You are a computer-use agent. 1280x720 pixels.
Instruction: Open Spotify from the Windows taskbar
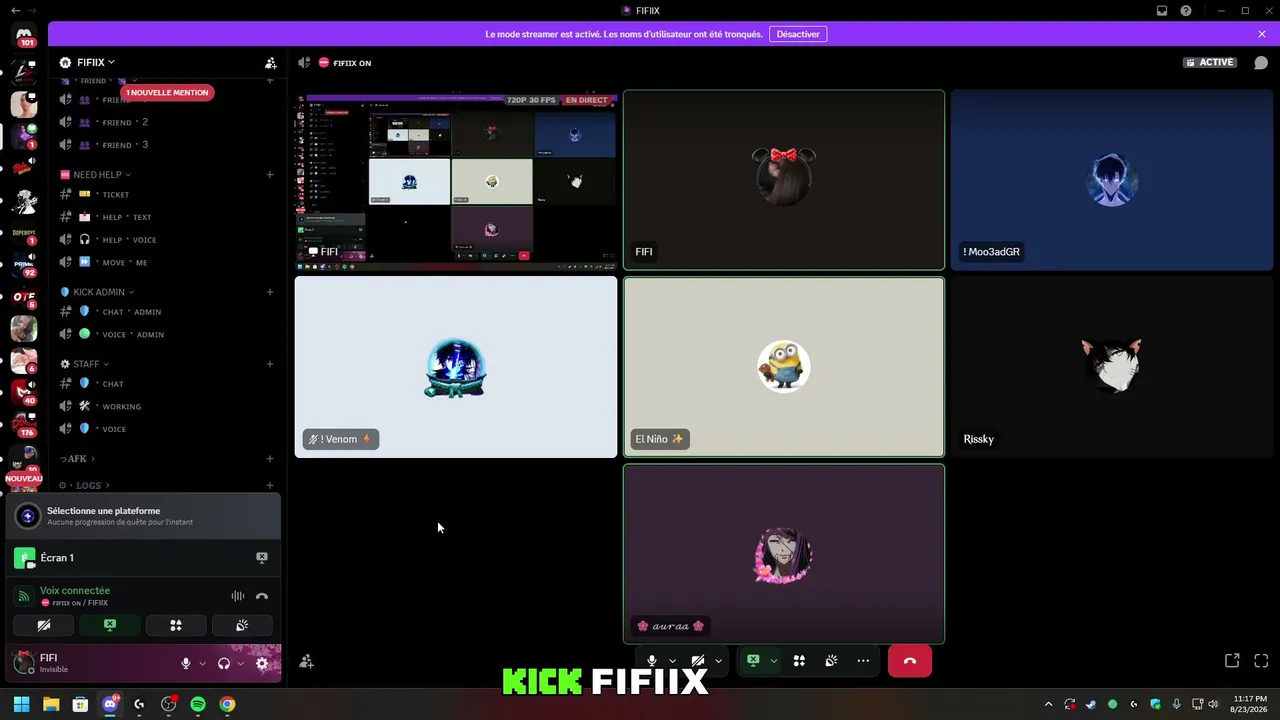[x=198, y=704]
